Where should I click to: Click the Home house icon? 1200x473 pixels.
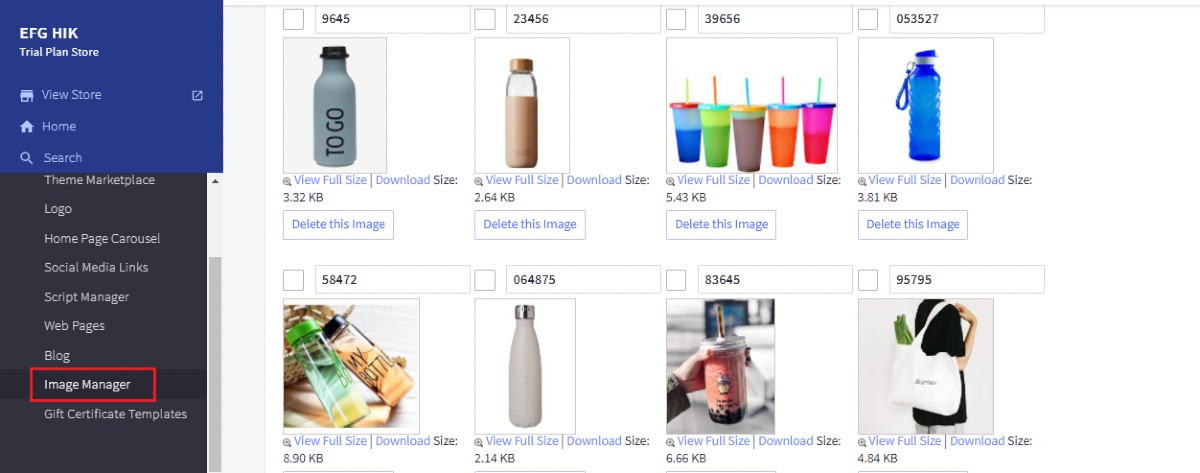click(27, 127)
